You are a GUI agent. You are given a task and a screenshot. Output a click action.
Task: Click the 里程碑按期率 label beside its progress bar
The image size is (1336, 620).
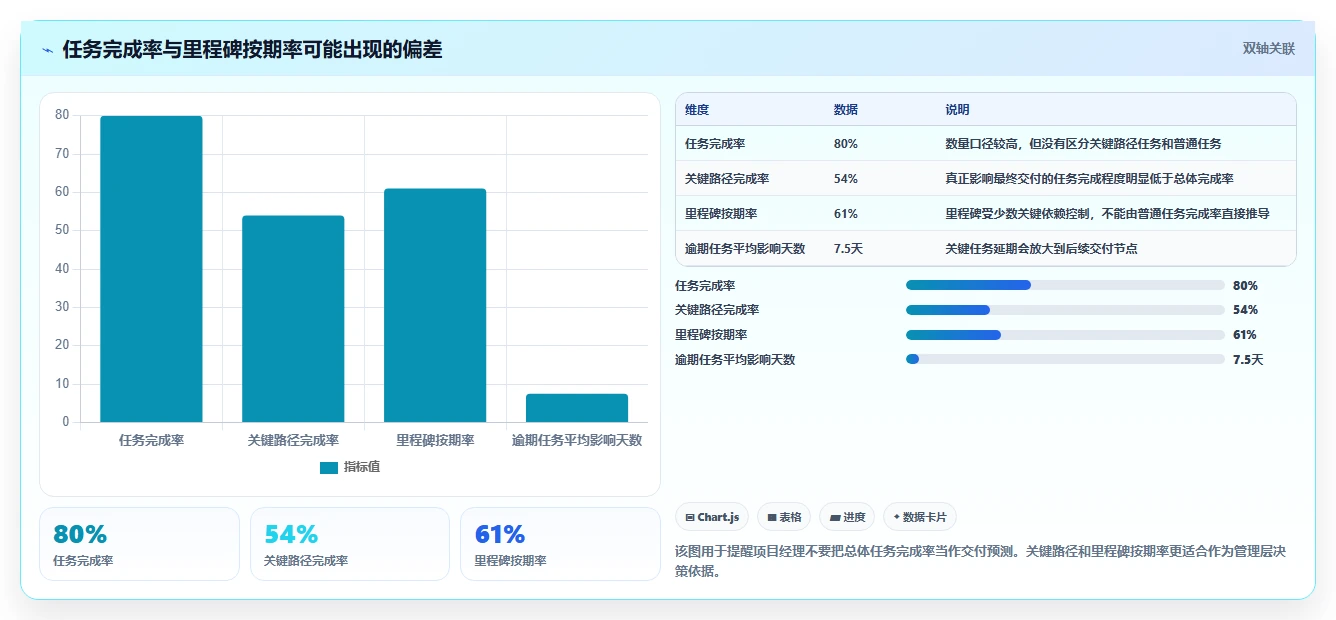(711, 335)
